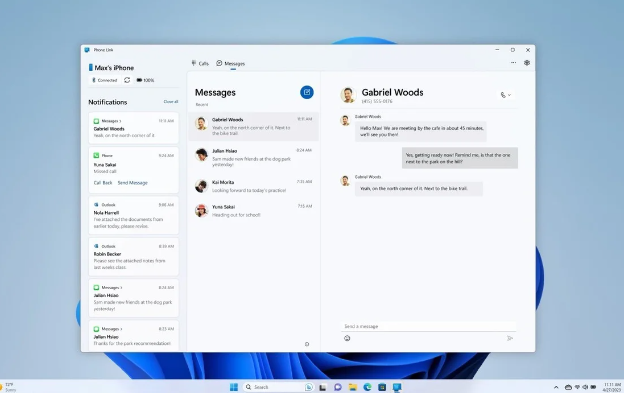Switch to the Calls tab
Screen dimensions: 624x393
(200, 63)
